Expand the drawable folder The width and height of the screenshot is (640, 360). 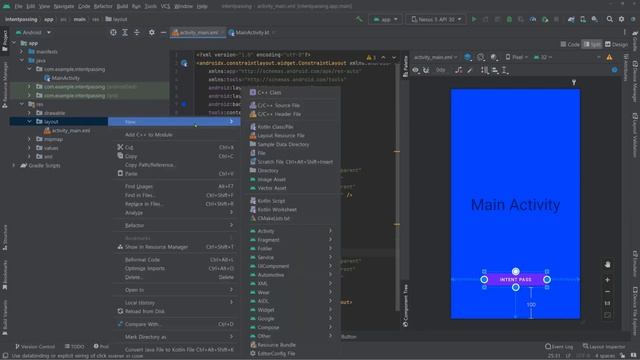point(29,113)
